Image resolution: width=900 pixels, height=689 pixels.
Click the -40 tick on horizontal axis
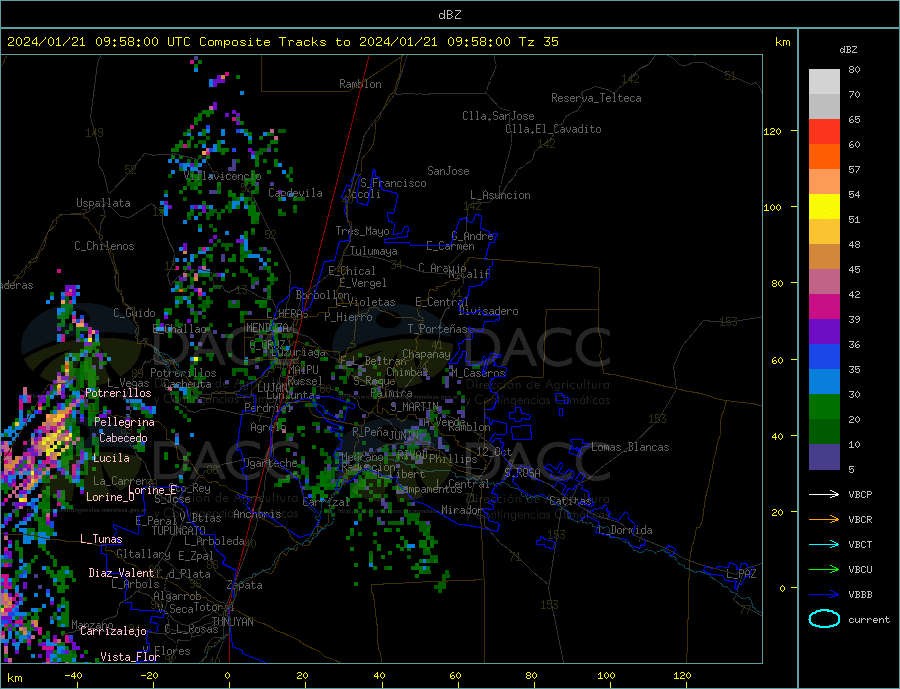pyautogui.click(x=73, y=676)
